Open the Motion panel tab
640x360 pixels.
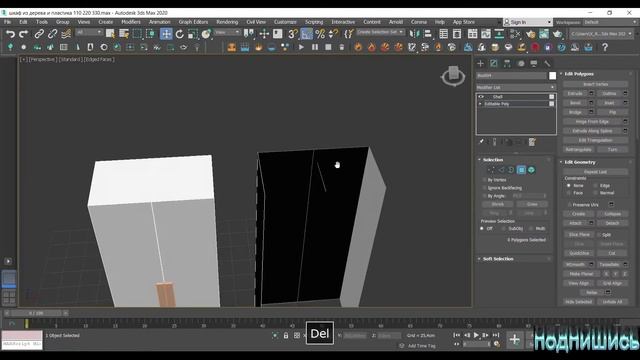(521, 63)
